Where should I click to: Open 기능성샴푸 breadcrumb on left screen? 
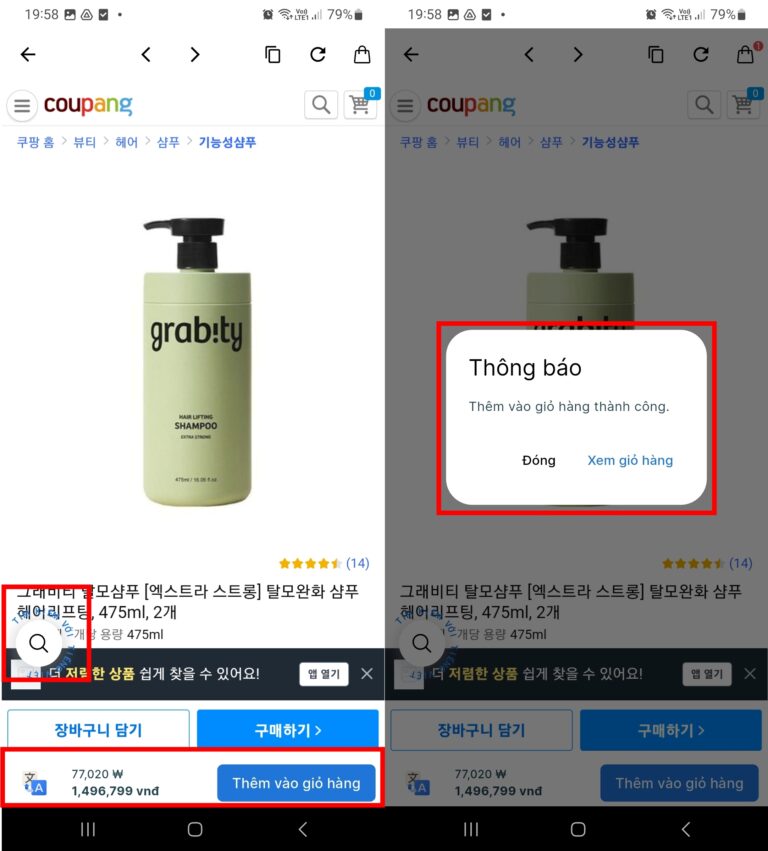click(227, 142)
